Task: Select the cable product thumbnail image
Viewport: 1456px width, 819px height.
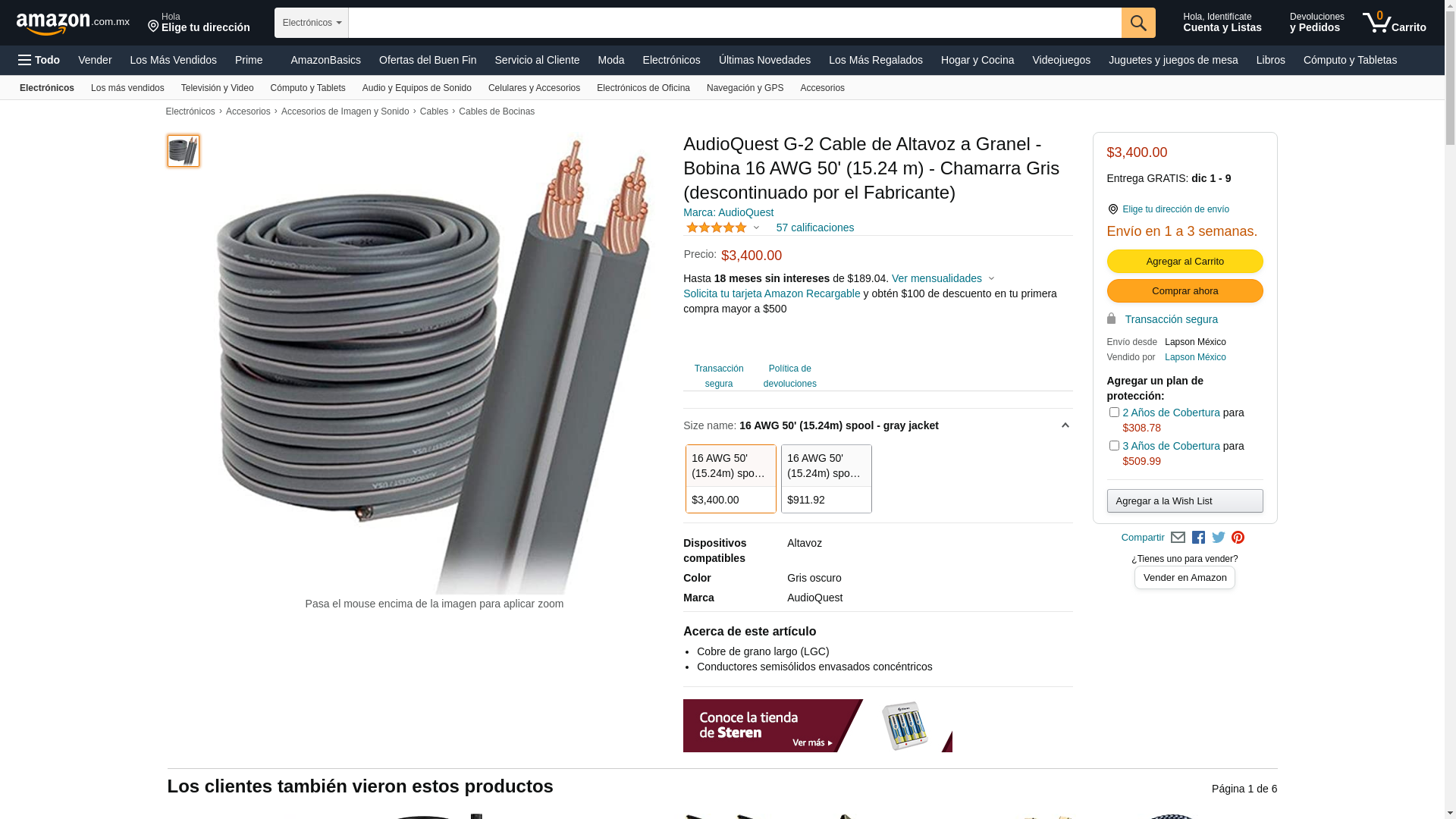Action: click(184, 151)
